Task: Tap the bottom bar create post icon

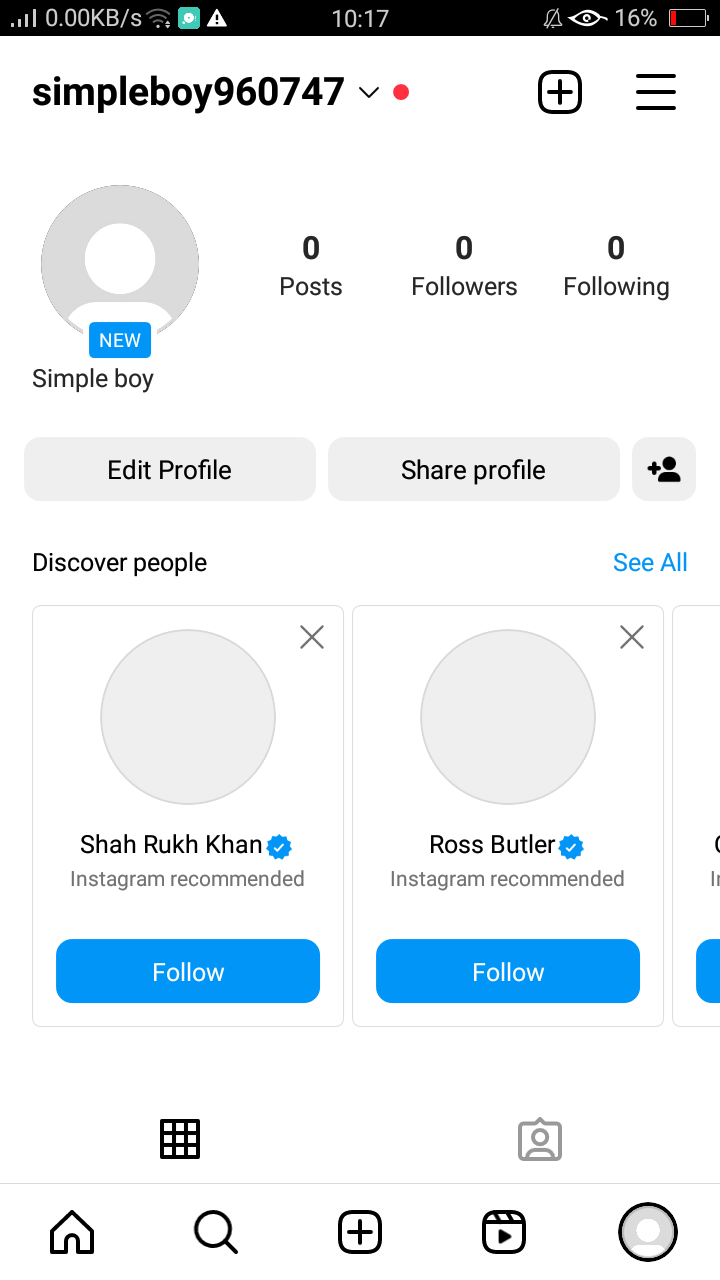Action: point(360,1232)
